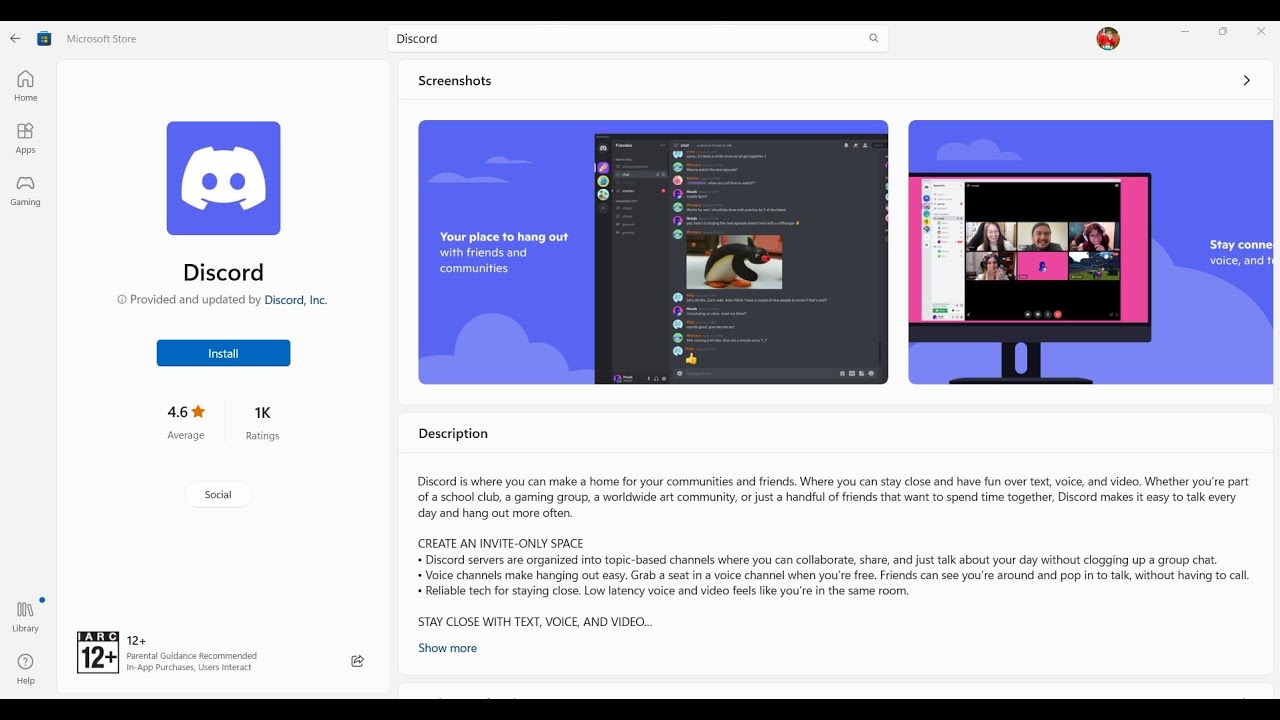Click the Discord app title text
Image resolution: width=1280 pixels, height=720 pixels.
coord(223,273)
